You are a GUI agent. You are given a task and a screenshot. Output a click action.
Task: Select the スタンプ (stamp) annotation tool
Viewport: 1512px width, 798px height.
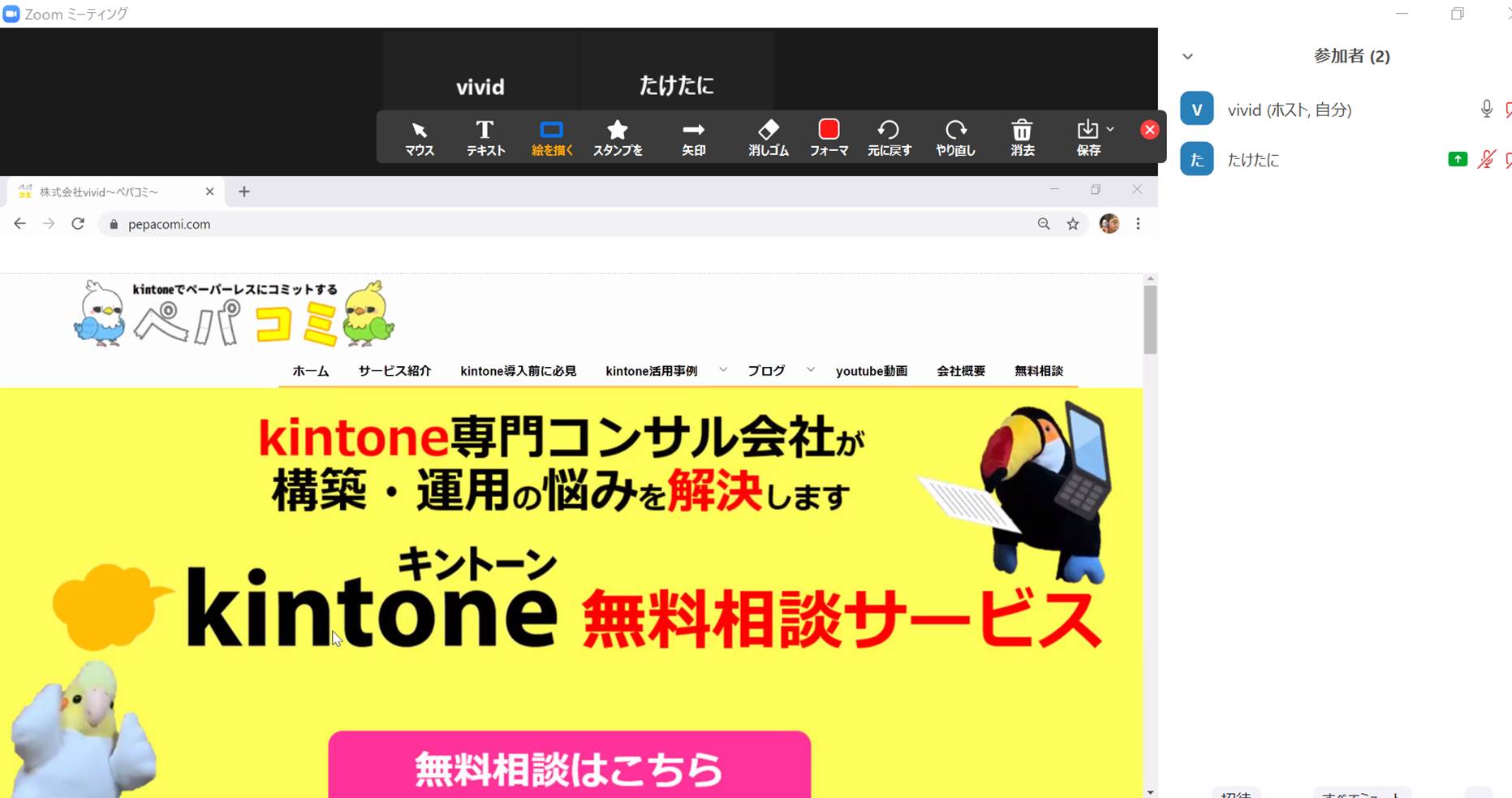pyautogui.click(x=617, y=136)
